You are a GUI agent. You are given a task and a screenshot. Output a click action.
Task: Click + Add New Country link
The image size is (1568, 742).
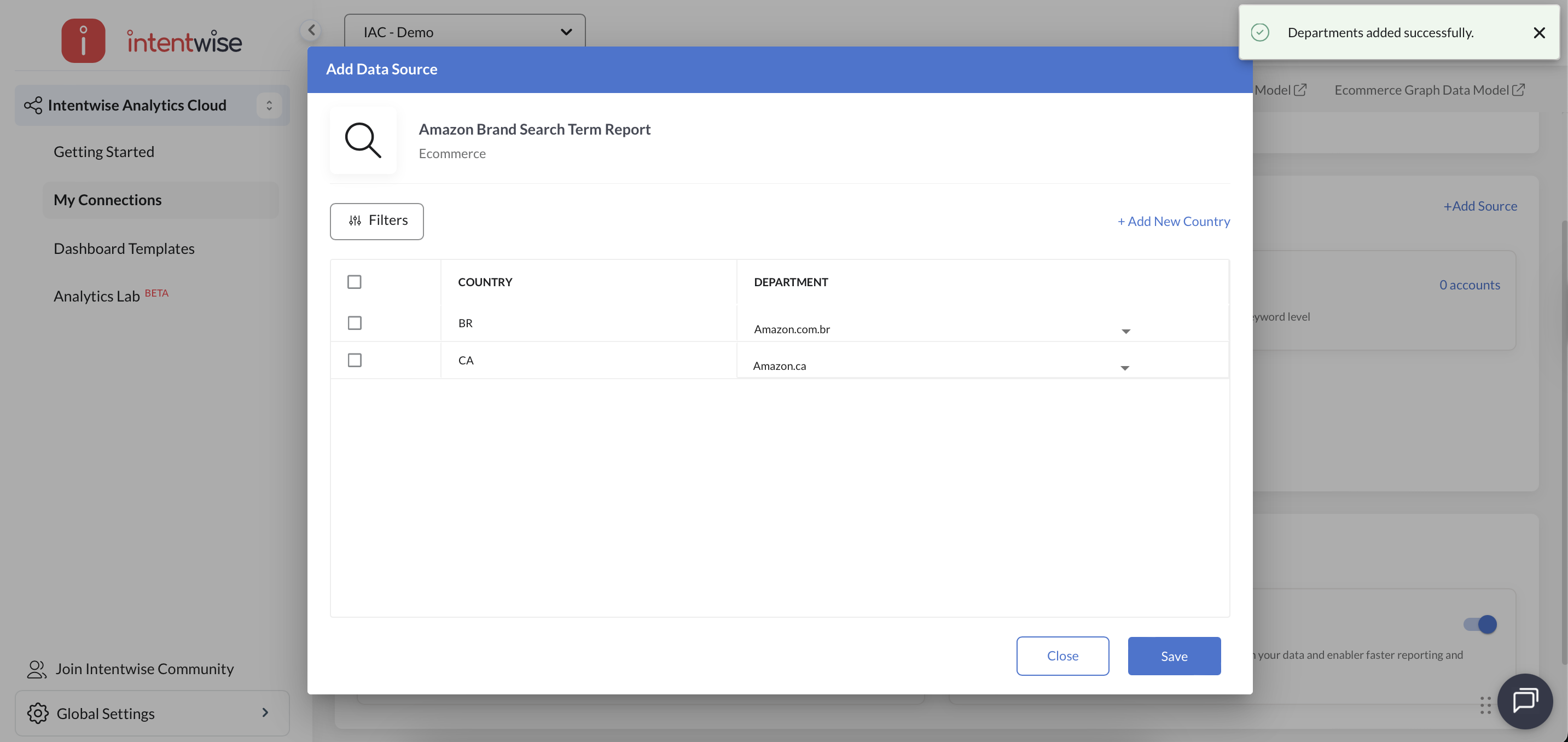pos(1173,222)
